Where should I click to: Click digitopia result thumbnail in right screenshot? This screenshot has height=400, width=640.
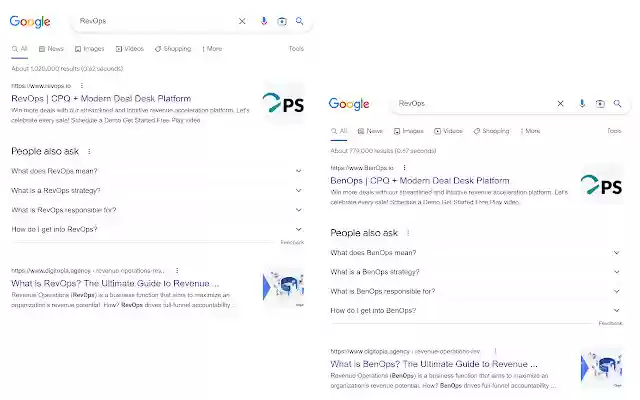coord(602,367)
